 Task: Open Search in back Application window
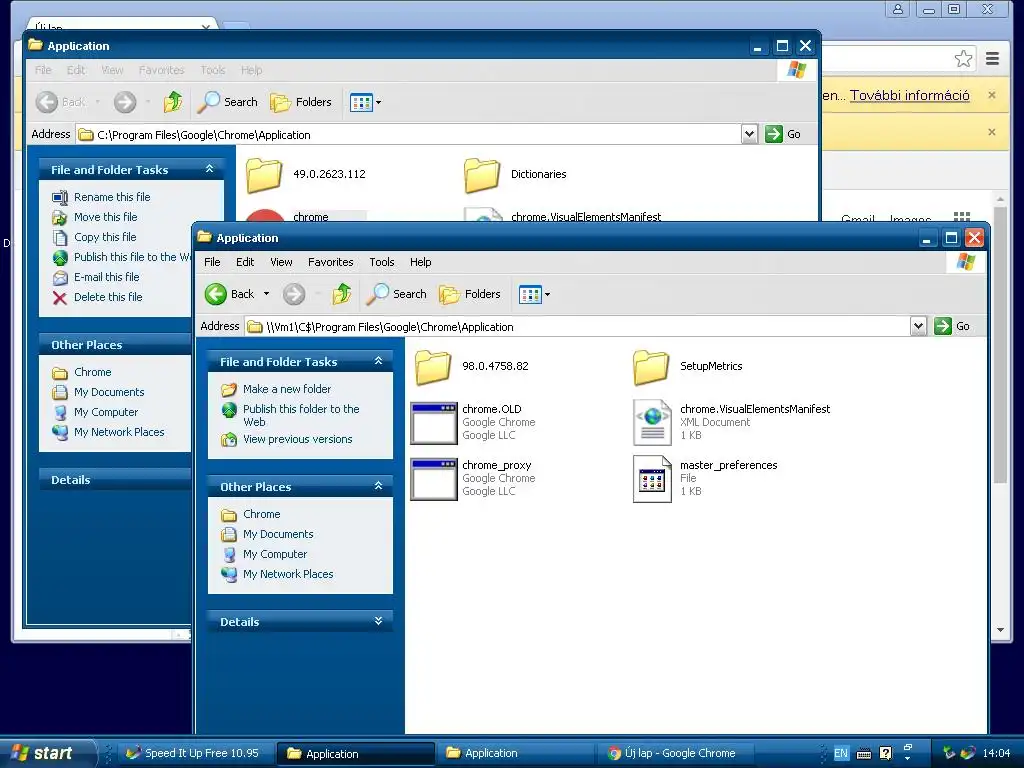click(x=227, y=102)
